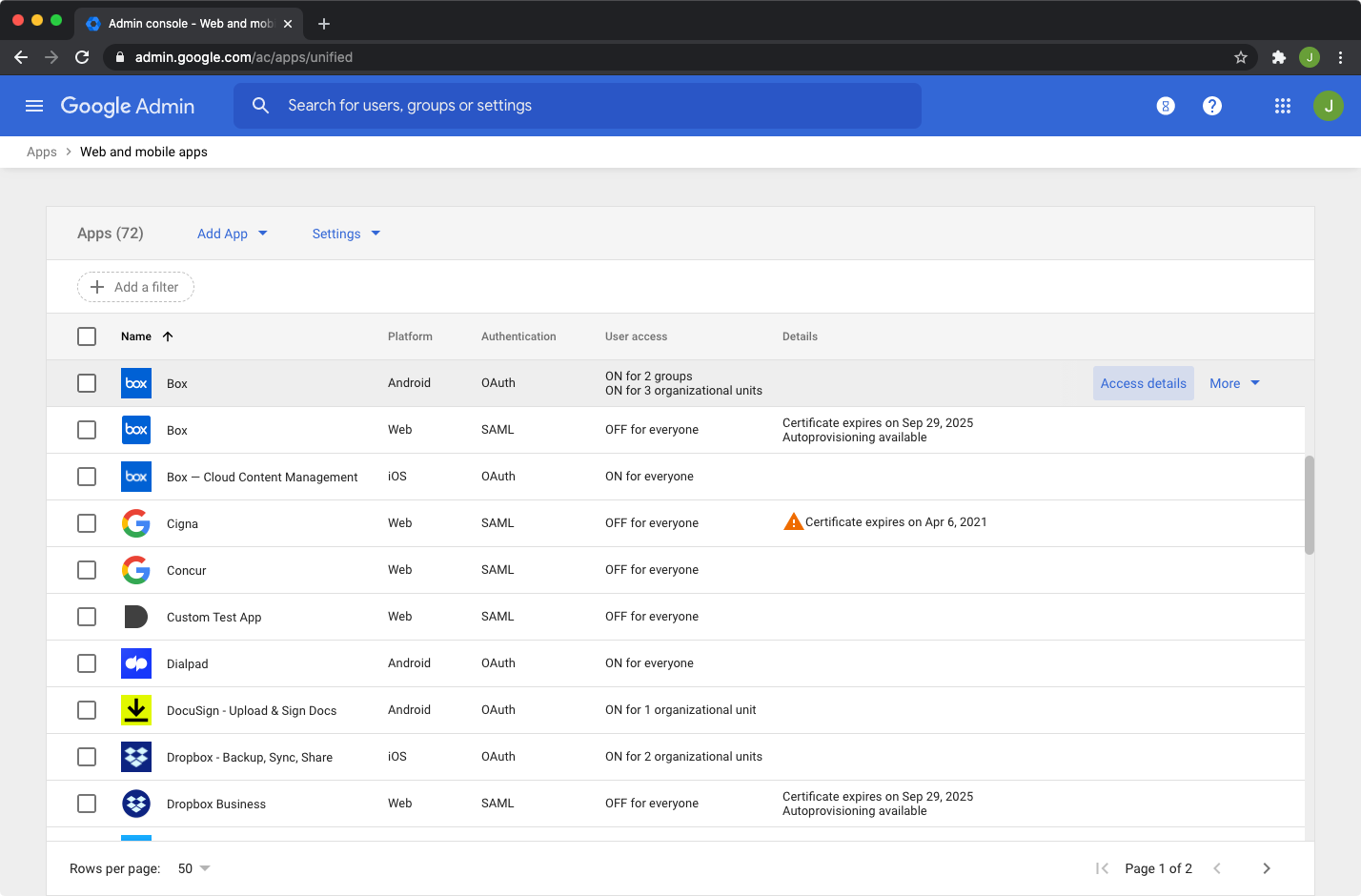The image size is (1361, 896).
Task: Click the 'Page 1 of 2' indicator
Action: [x=1158, y=868]
